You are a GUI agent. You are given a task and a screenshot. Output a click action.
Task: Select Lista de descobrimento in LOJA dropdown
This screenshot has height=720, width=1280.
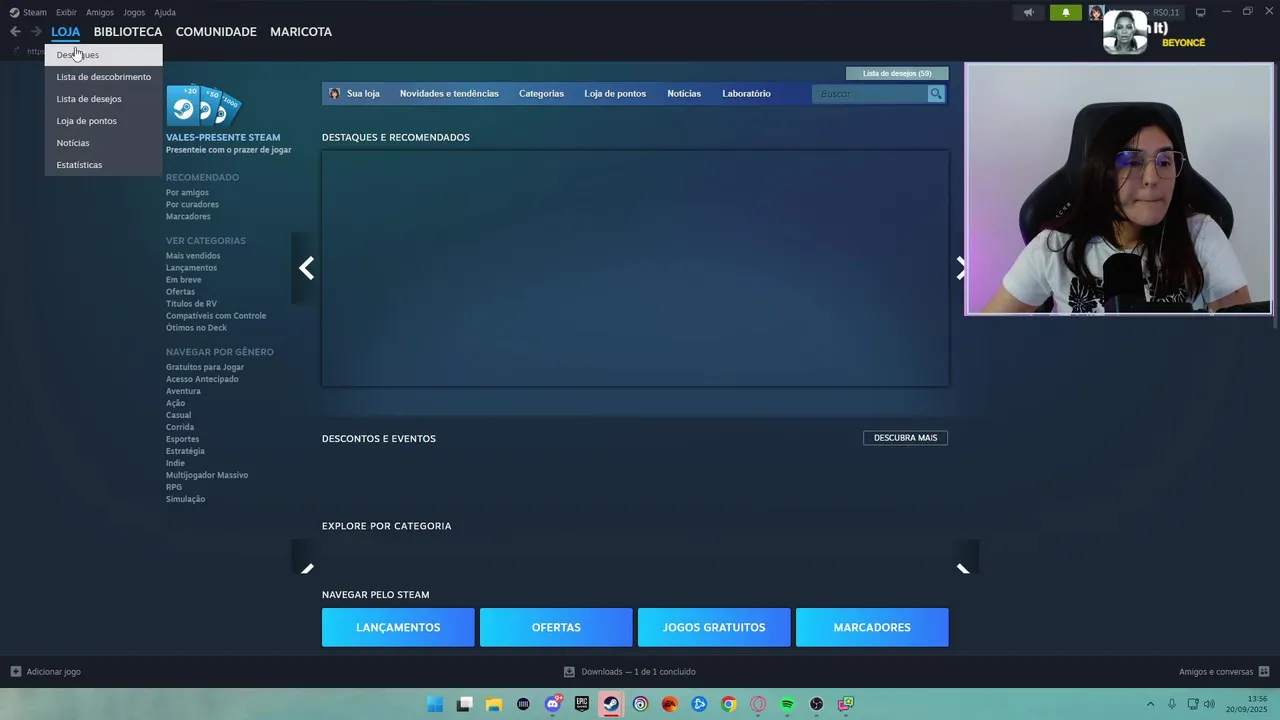pos(103,77)
